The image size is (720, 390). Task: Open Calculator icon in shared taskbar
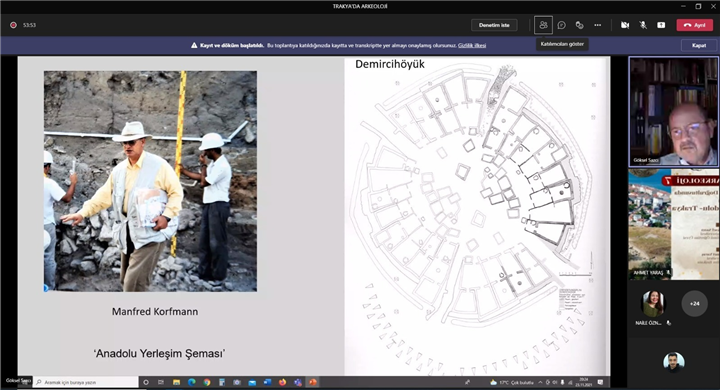(222, 382)
